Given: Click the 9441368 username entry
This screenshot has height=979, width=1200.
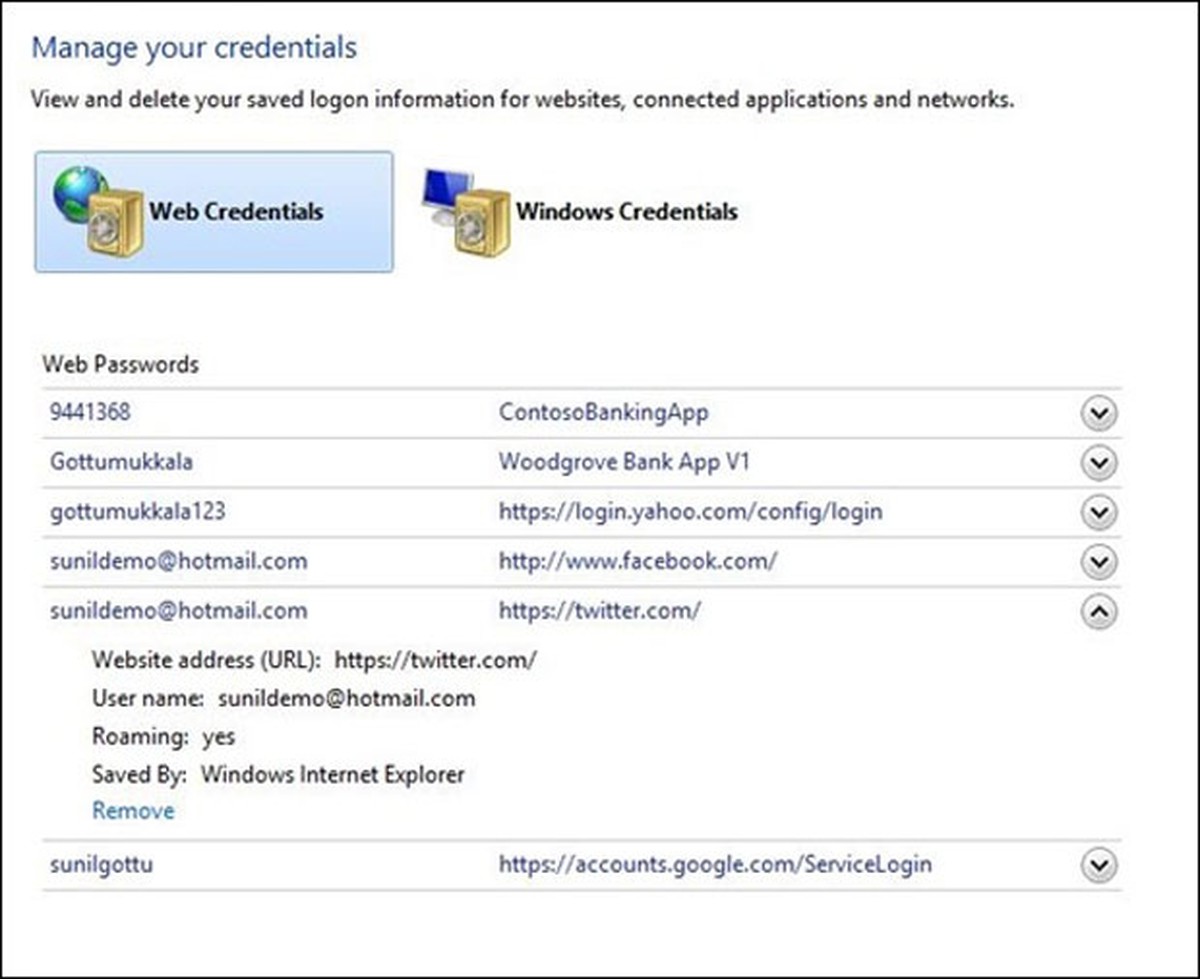Looking at the screenshot, I should (x=90, y=412).
